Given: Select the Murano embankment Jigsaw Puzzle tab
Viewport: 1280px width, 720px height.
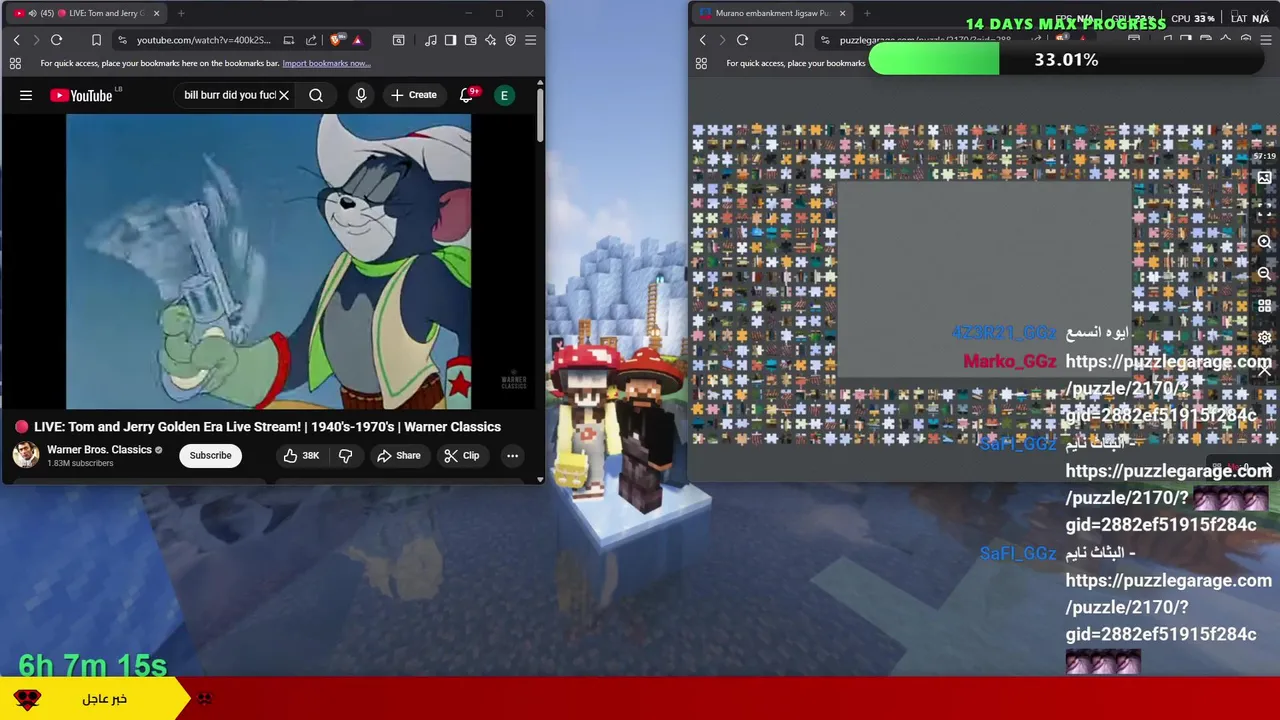Looking at the screenshot, I should pyautogui.click(x=770, y=13).
